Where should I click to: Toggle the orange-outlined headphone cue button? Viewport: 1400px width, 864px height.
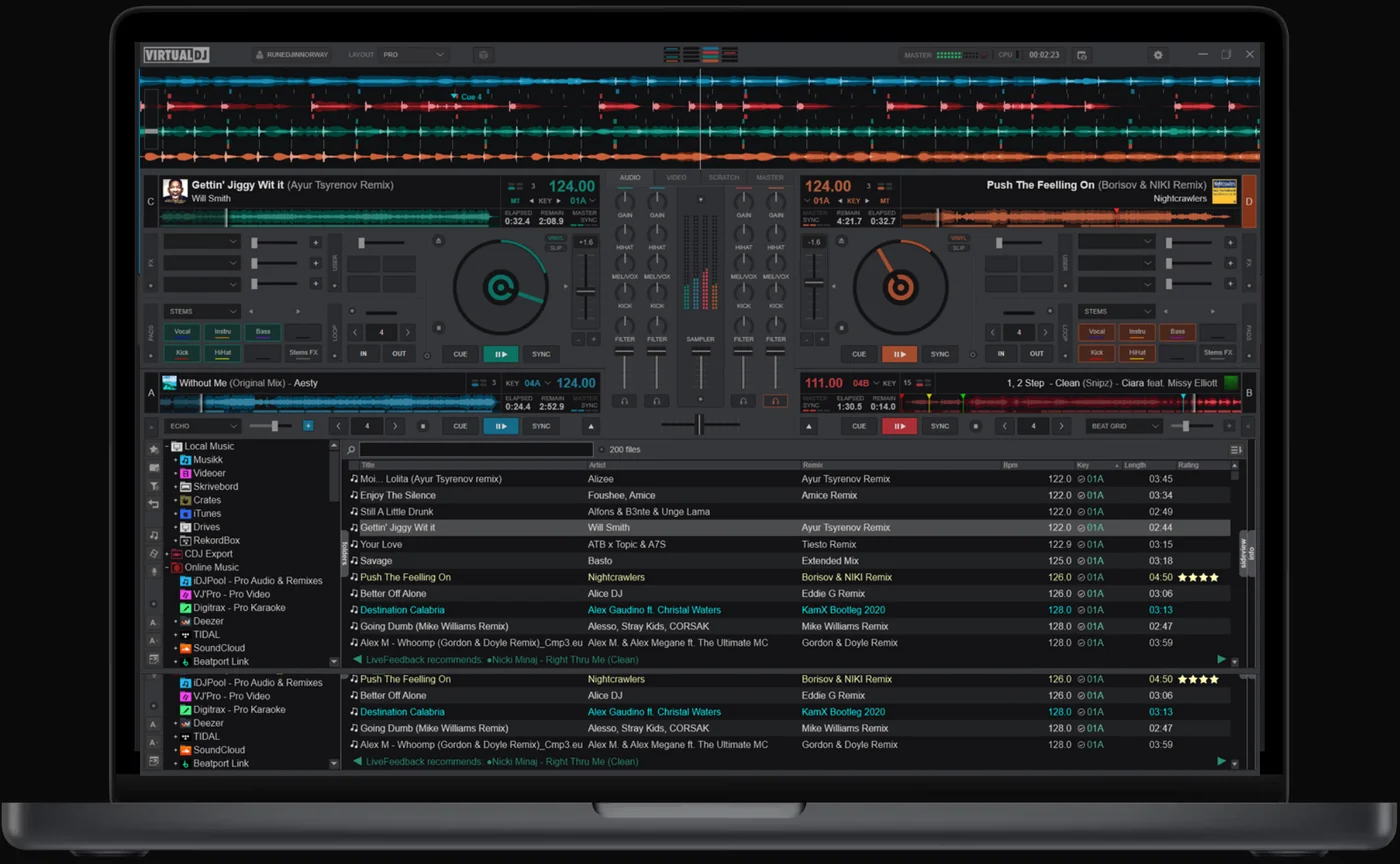775,400
